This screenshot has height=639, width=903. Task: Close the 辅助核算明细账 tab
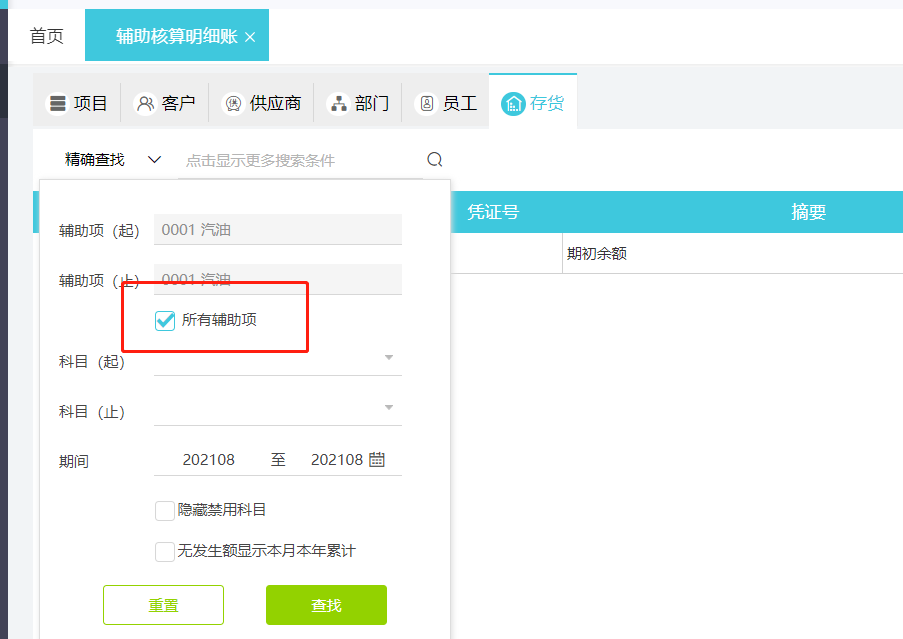pyautogui.click(x=250, y=37)
